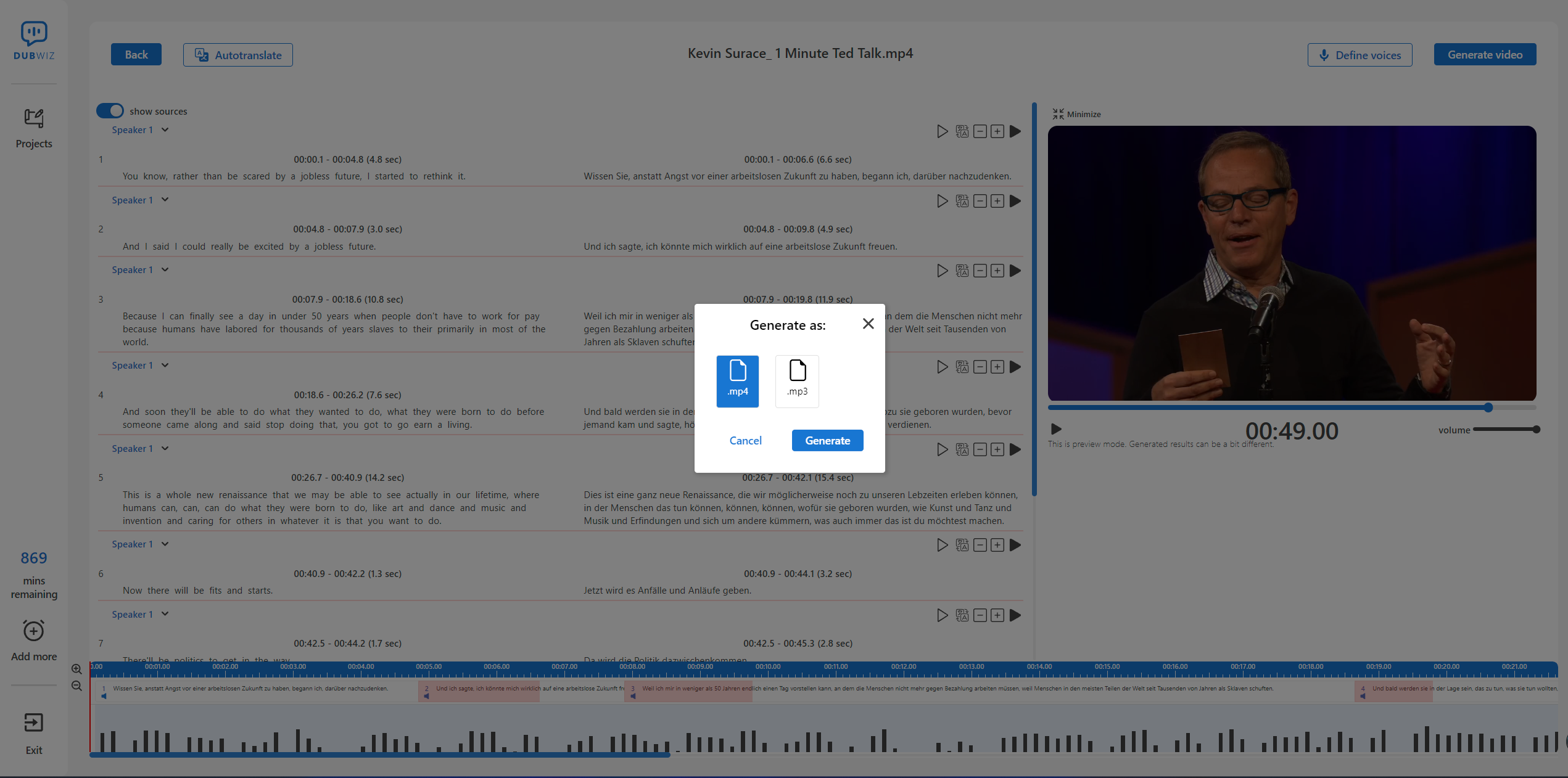This screenshot has width=1568, height=778.
Task: Open the Define voices menu
Action: 1360,55
